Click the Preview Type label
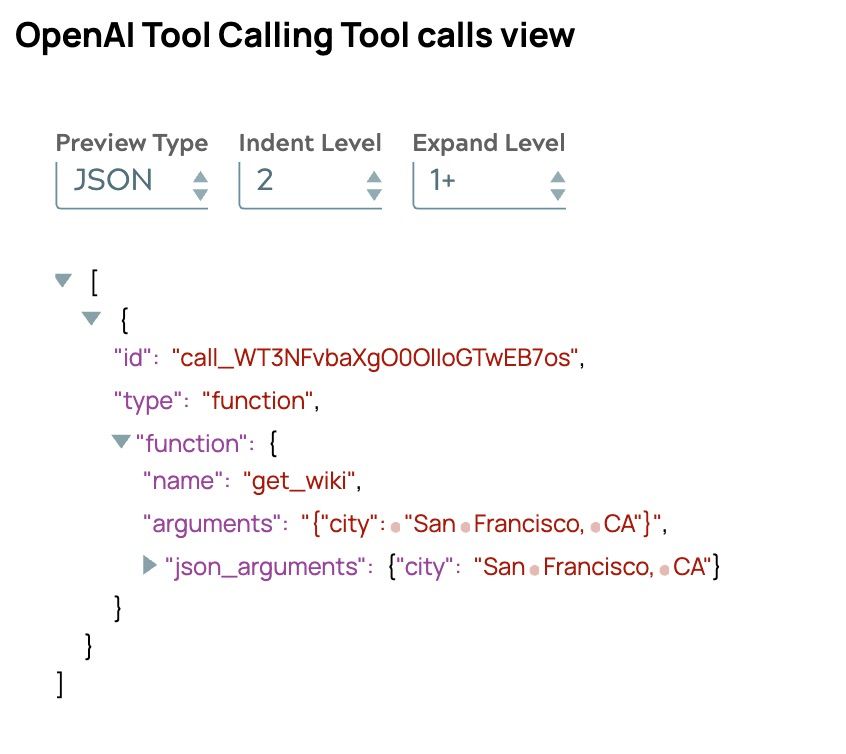This screenshot has height=754, width=846. coord(131,143)
